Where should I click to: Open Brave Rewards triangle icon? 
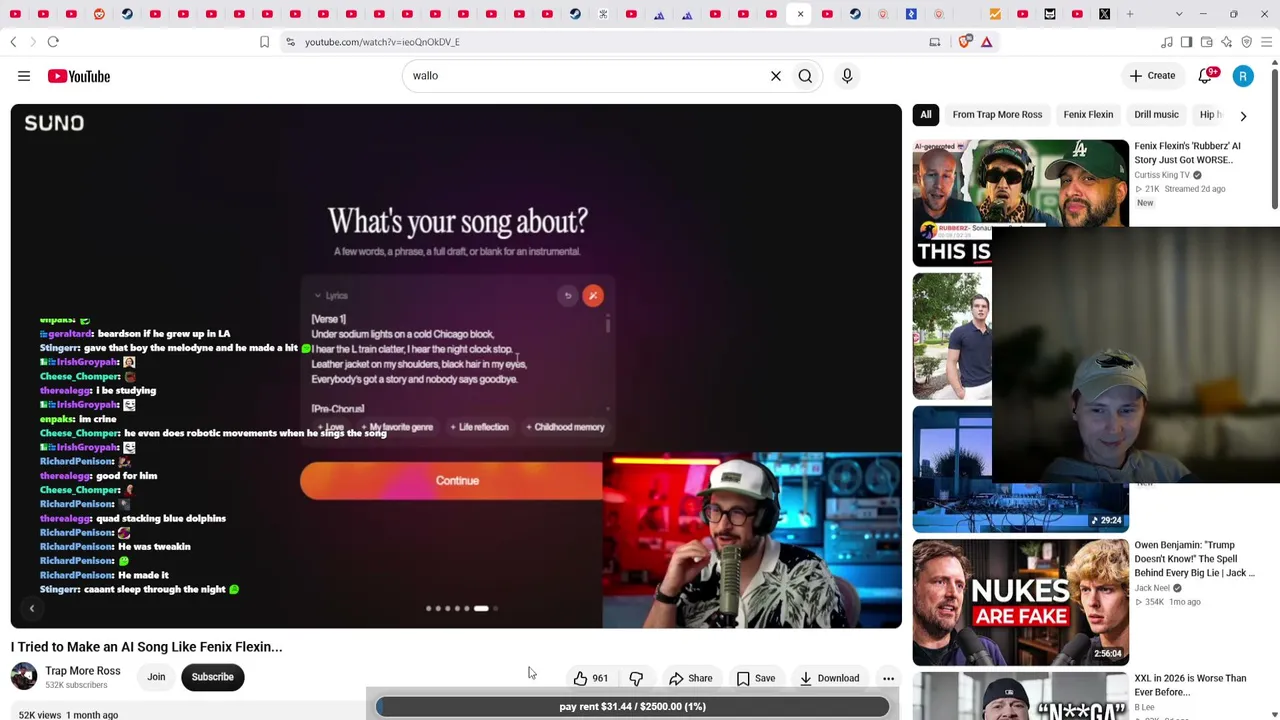point(986,42)
